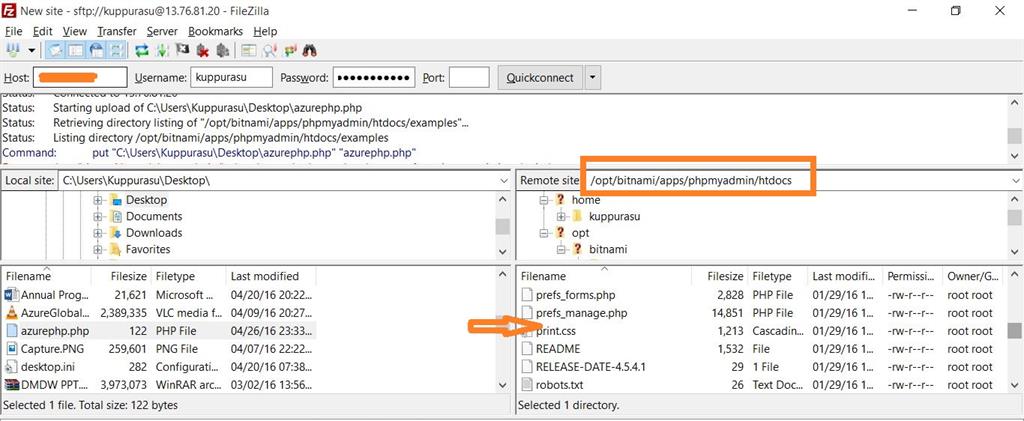Viewport: 1024px width, 421px height.
Task: Toggle directory comparison magnifier icon
Action: click(x=269, y=50)
